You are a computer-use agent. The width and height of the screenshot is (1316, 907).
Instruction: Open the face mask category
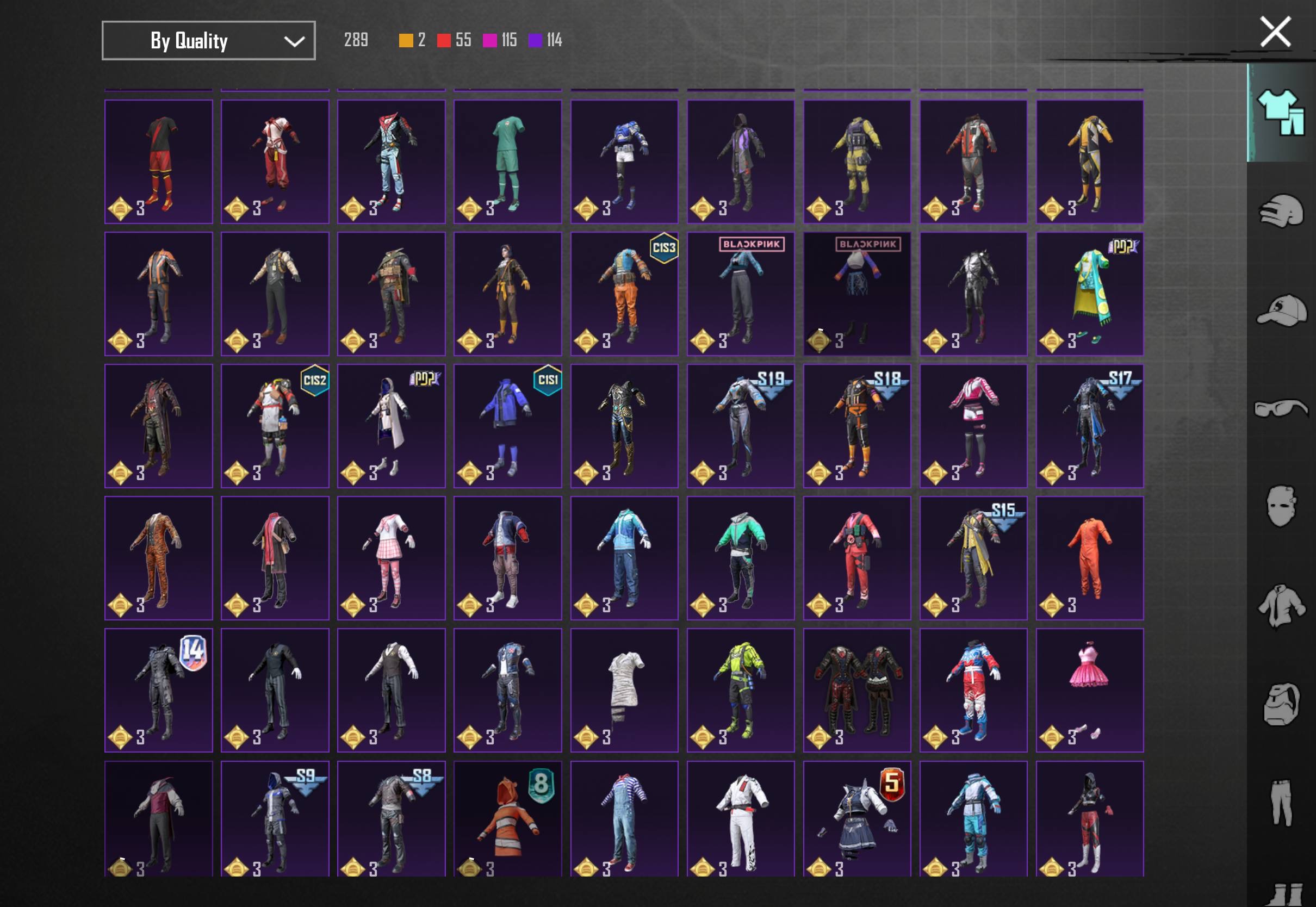[x=1281, y=506]
